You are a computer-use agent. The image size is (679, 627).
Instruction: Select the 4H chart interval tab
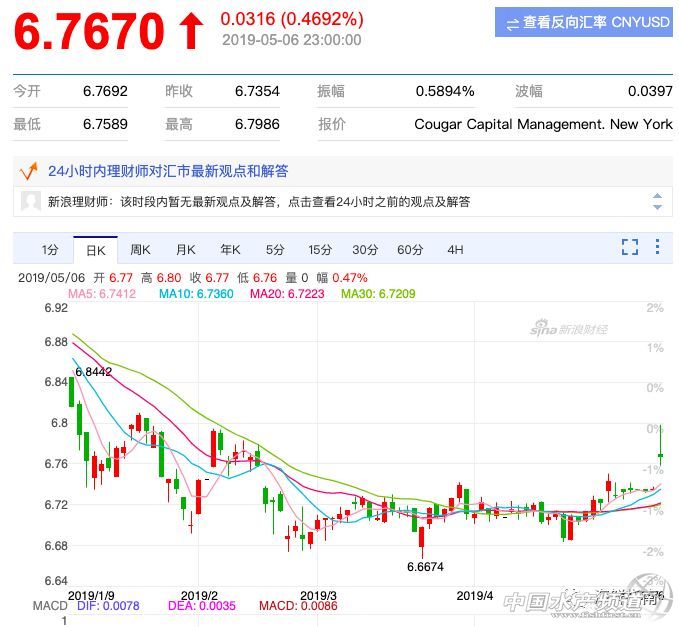[455, 249]
